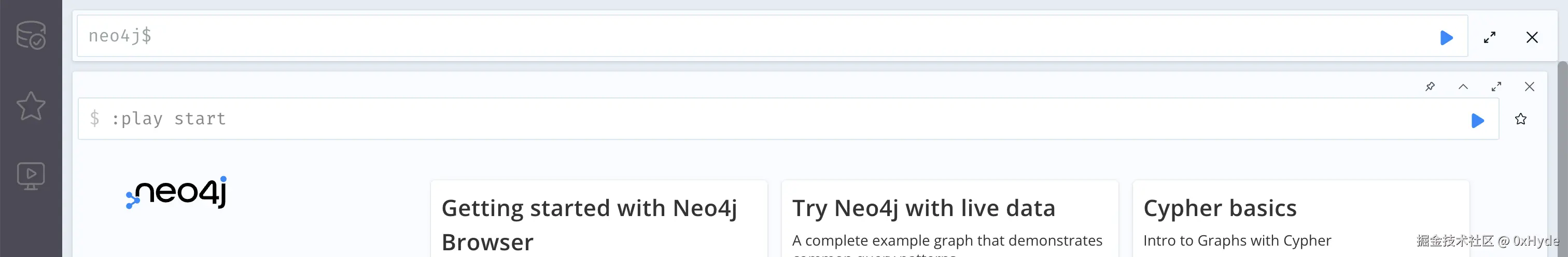The width and height of the screenshot is (1568, 257).
Task: Run the query in the neo4j$ editor
Action: pos(1446,38)
